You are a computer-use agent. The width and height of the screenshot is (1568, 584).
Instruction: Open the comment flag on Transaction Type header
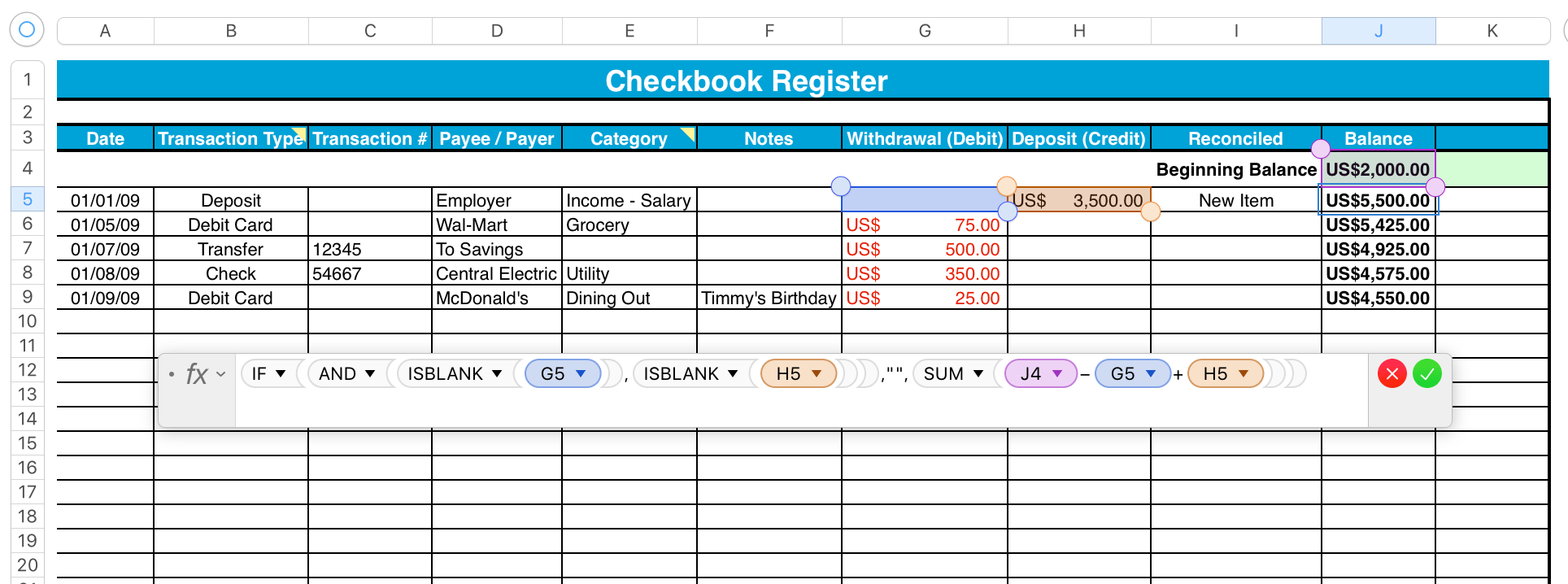(300, 133)
